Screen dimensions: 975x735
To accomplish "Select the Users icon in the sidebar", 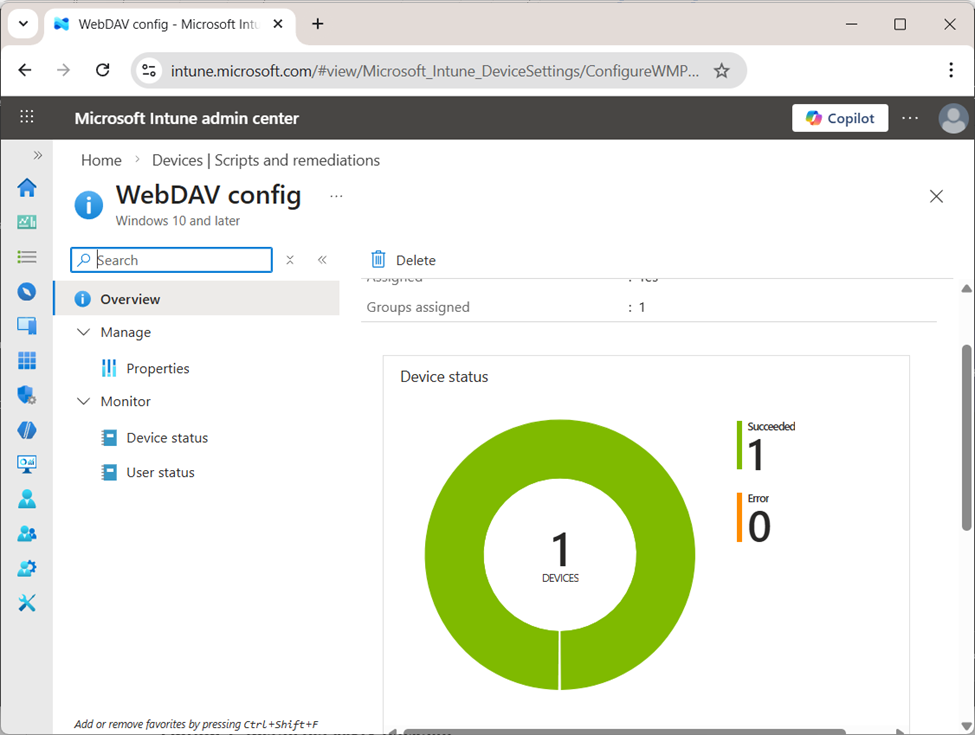I will [x=27, y=498].
